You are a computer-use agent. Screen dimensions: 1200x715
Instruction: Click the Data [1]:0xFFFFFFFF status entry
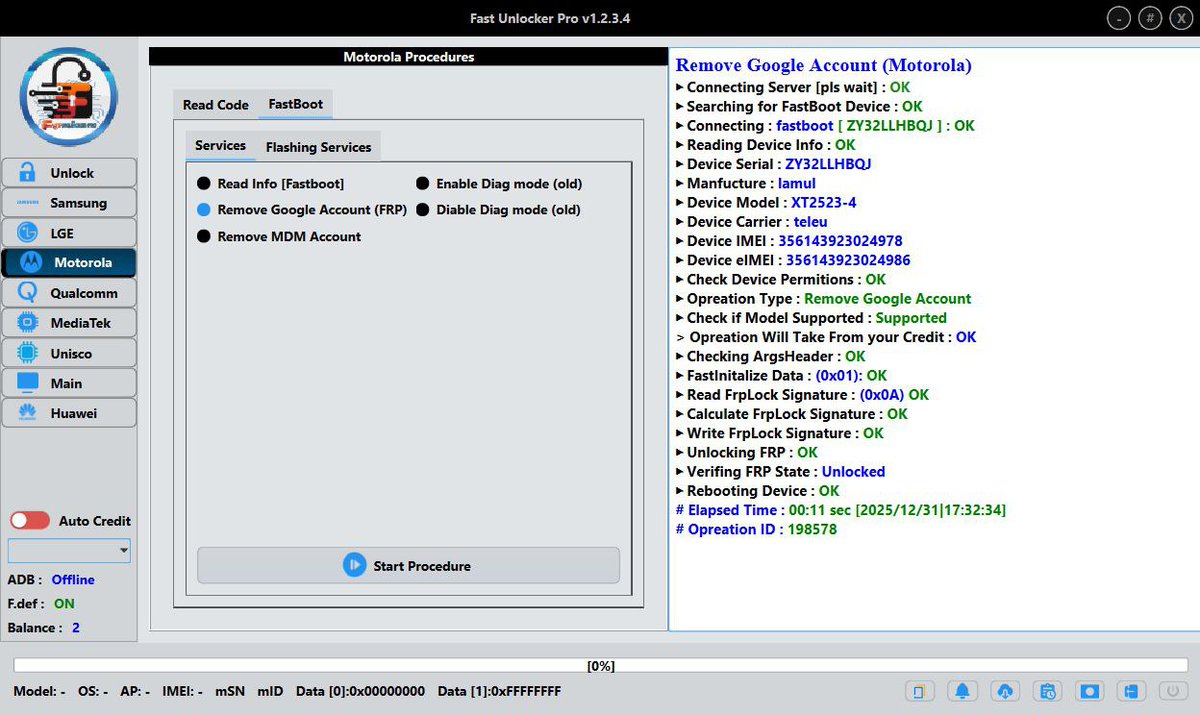[499, 691]
